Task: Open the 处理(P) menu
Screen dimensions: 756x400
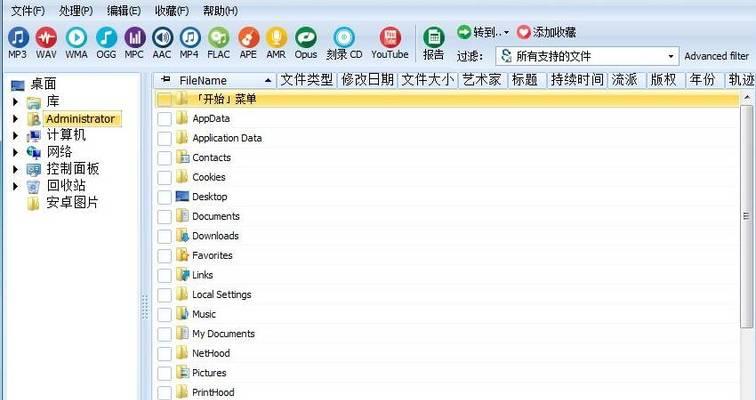Action: 76,10
